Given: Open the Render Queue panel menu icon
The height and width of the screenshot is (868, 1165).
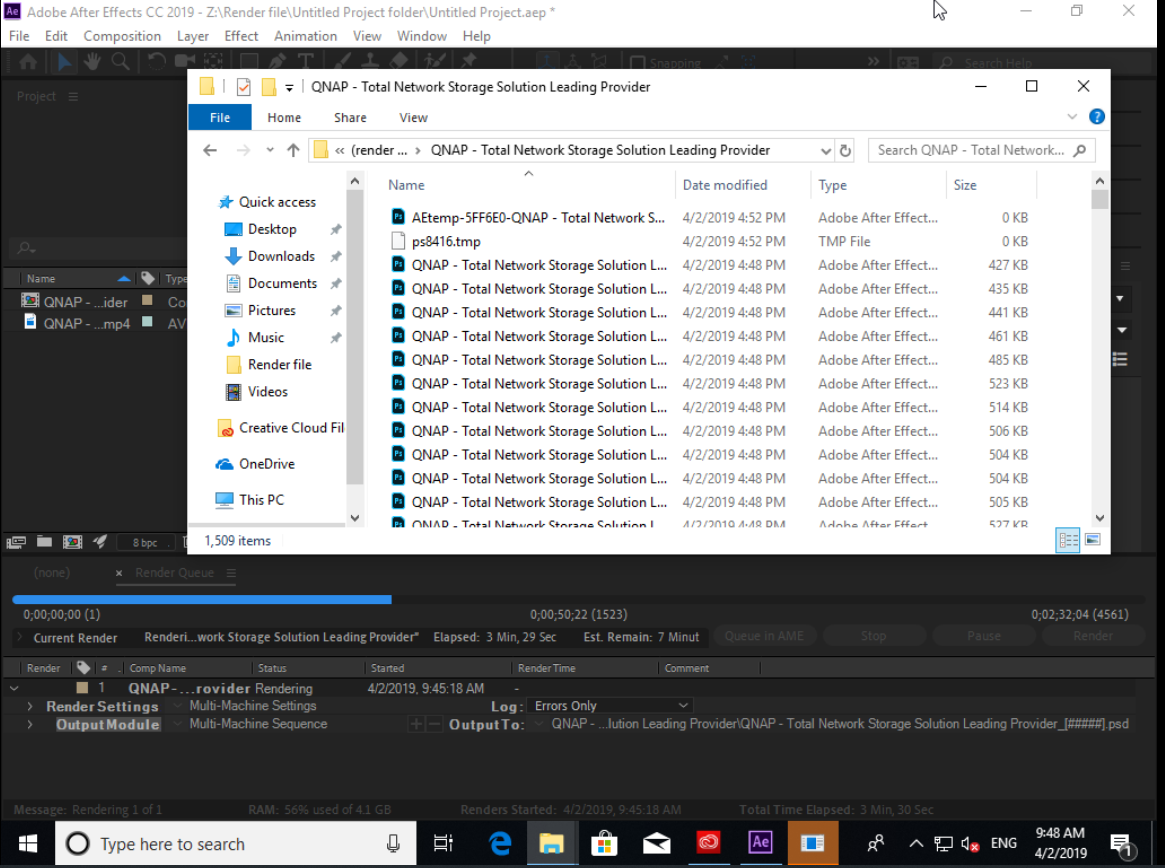Looking at the screenshot, I should [231, 573].
